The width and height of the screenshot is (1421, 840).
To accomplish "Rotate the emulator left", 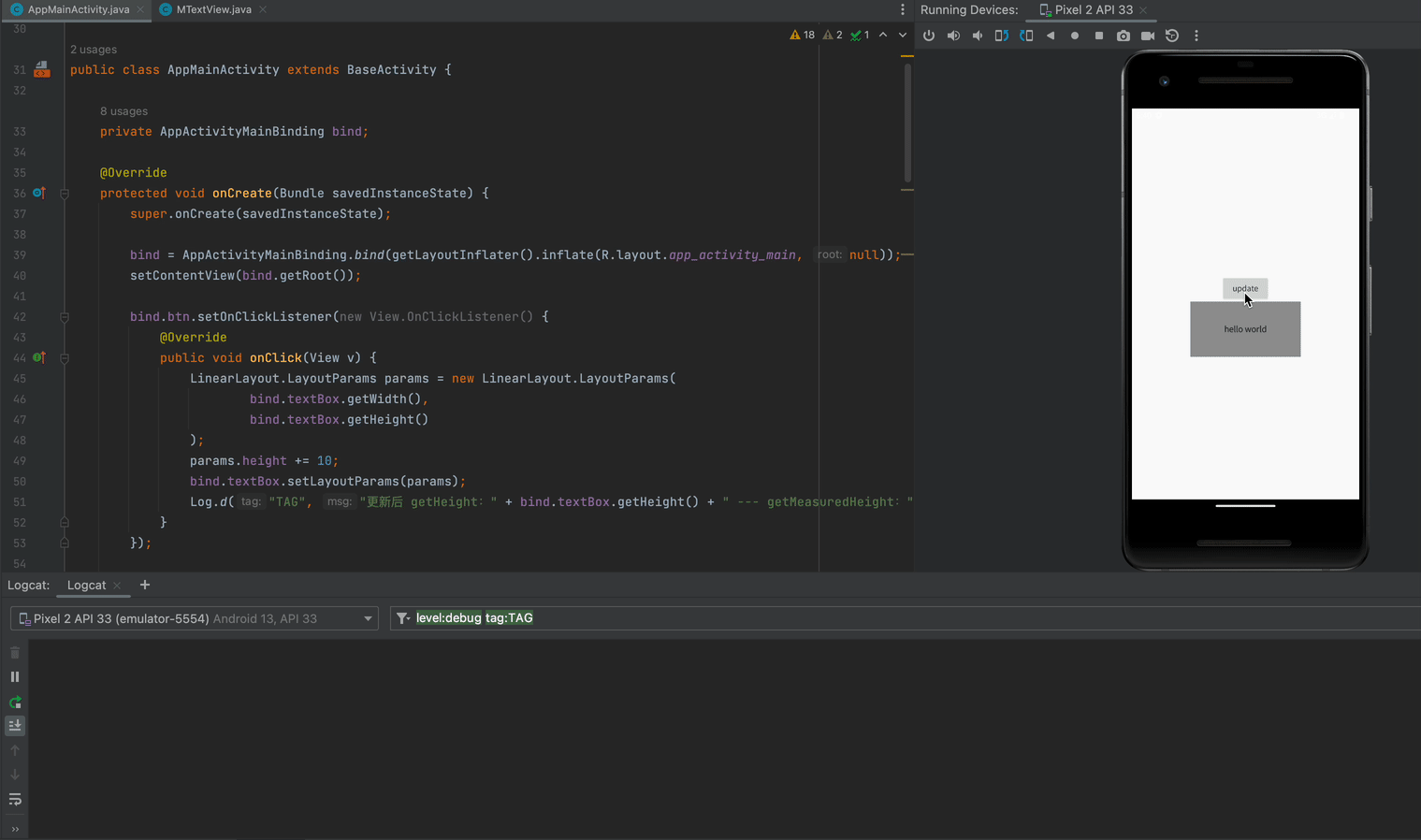I will click(x=1002, y=36).
